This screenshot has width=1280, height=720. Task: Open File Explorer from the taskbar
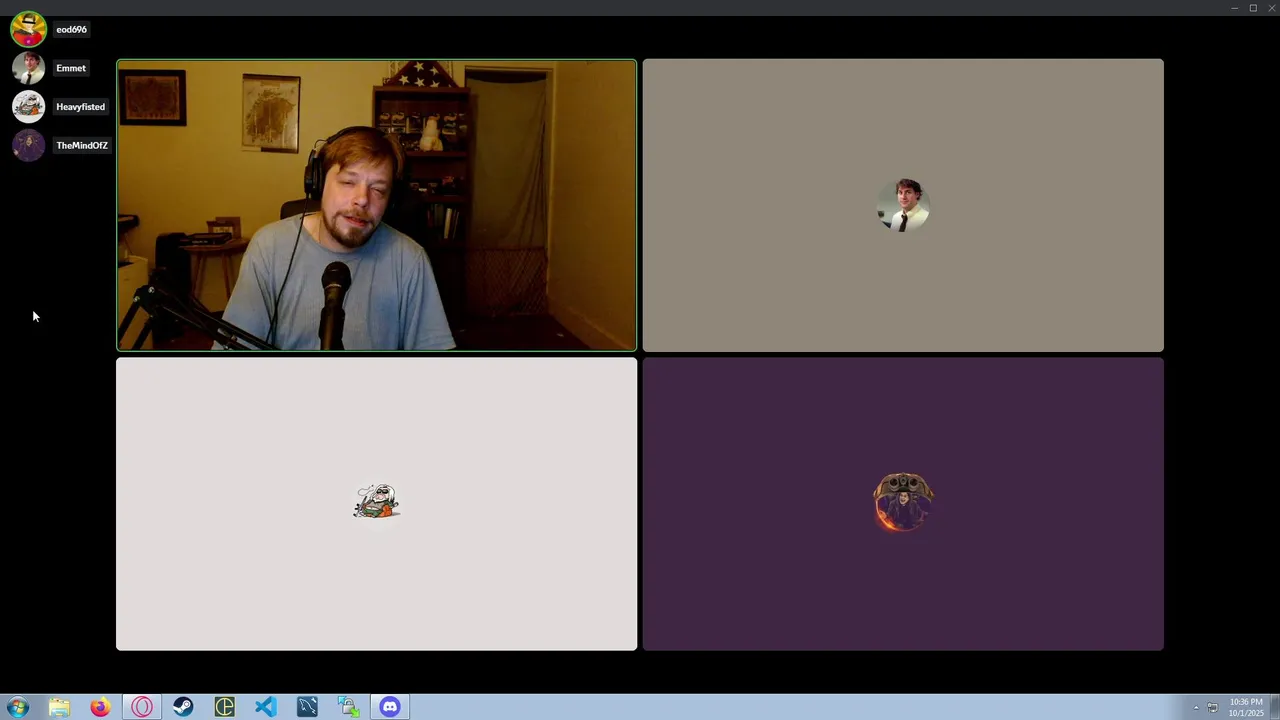tap(59, 707)
